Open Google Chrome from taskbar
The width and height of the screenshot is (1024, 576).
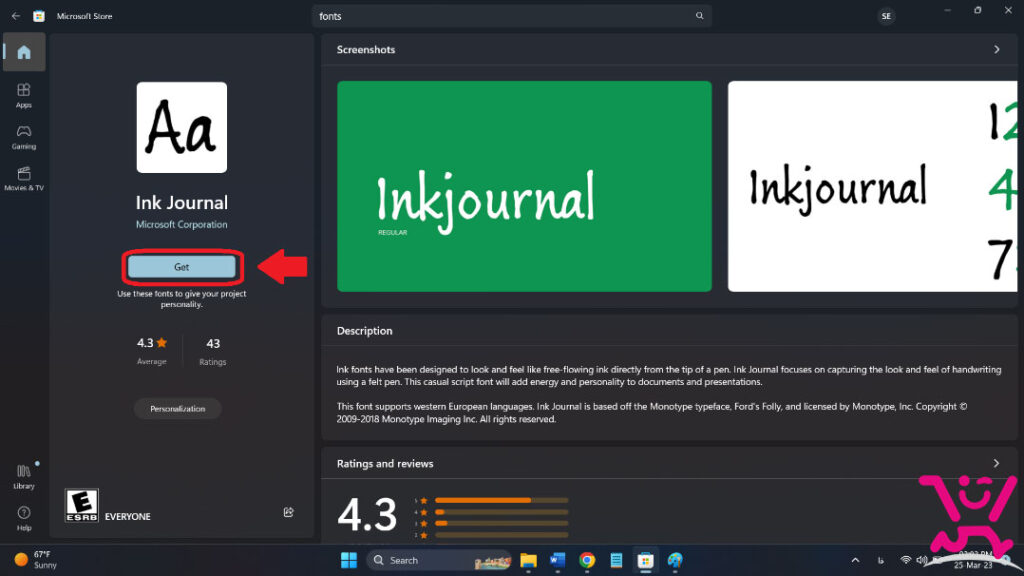point(587,560)
